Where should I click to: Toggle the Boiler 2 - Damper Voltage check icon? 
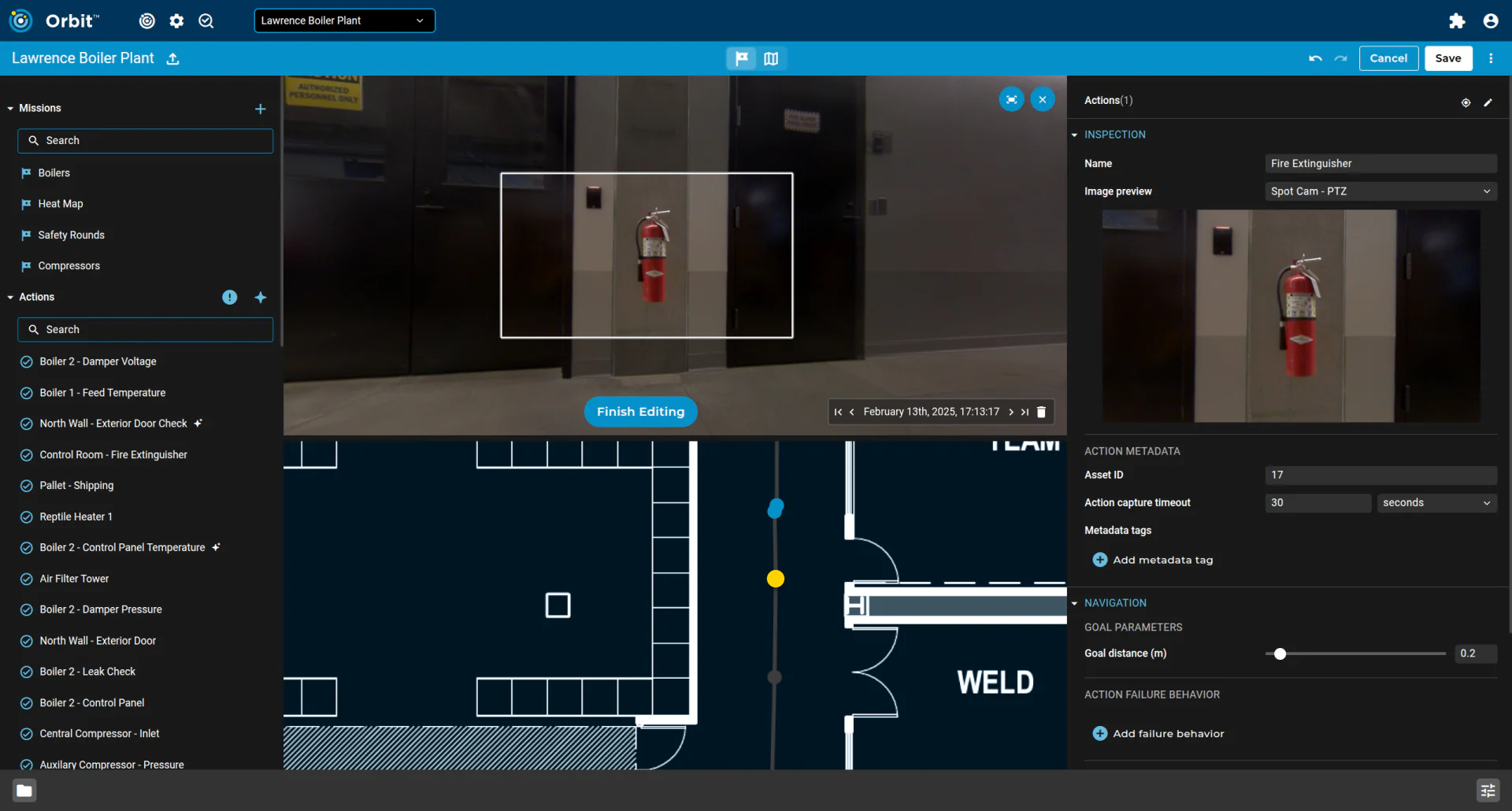pyautogui.click(x=26, y=362)
